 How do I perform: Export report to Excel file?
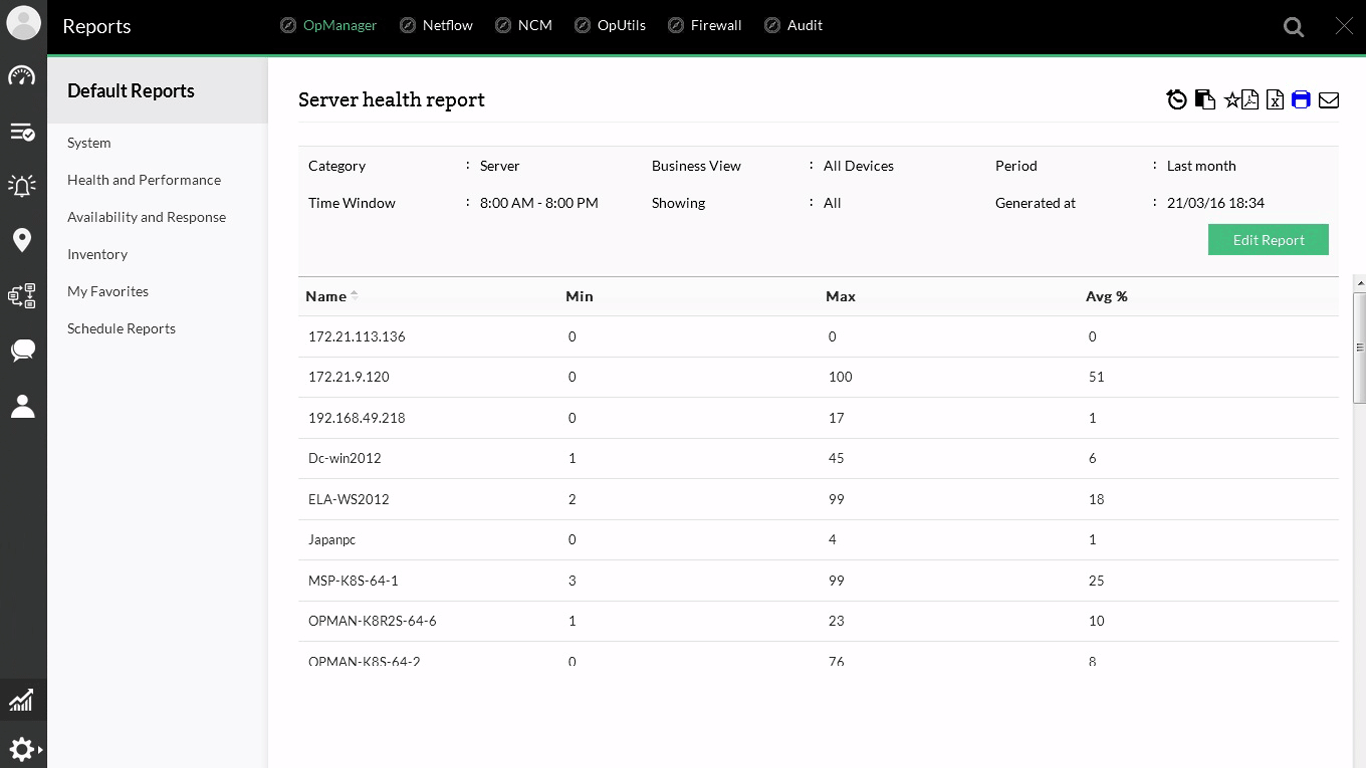point(1275,100)
